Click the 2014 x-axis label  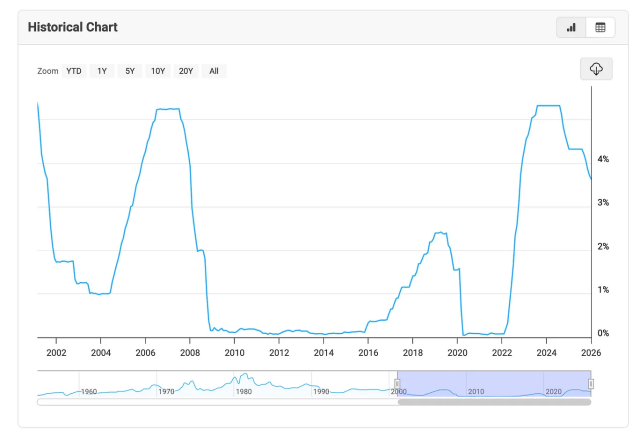[324, 352]
